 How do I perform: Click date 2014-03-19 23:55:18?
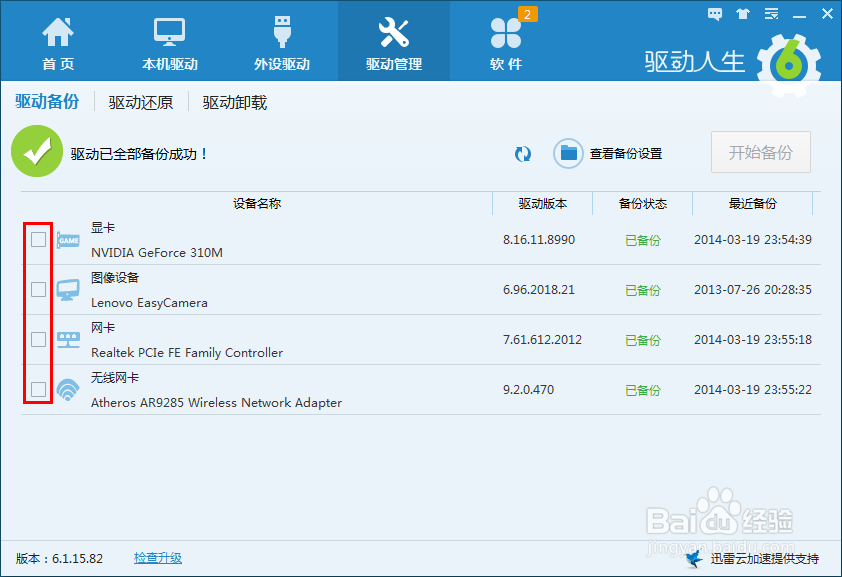[x=753, y=340]
